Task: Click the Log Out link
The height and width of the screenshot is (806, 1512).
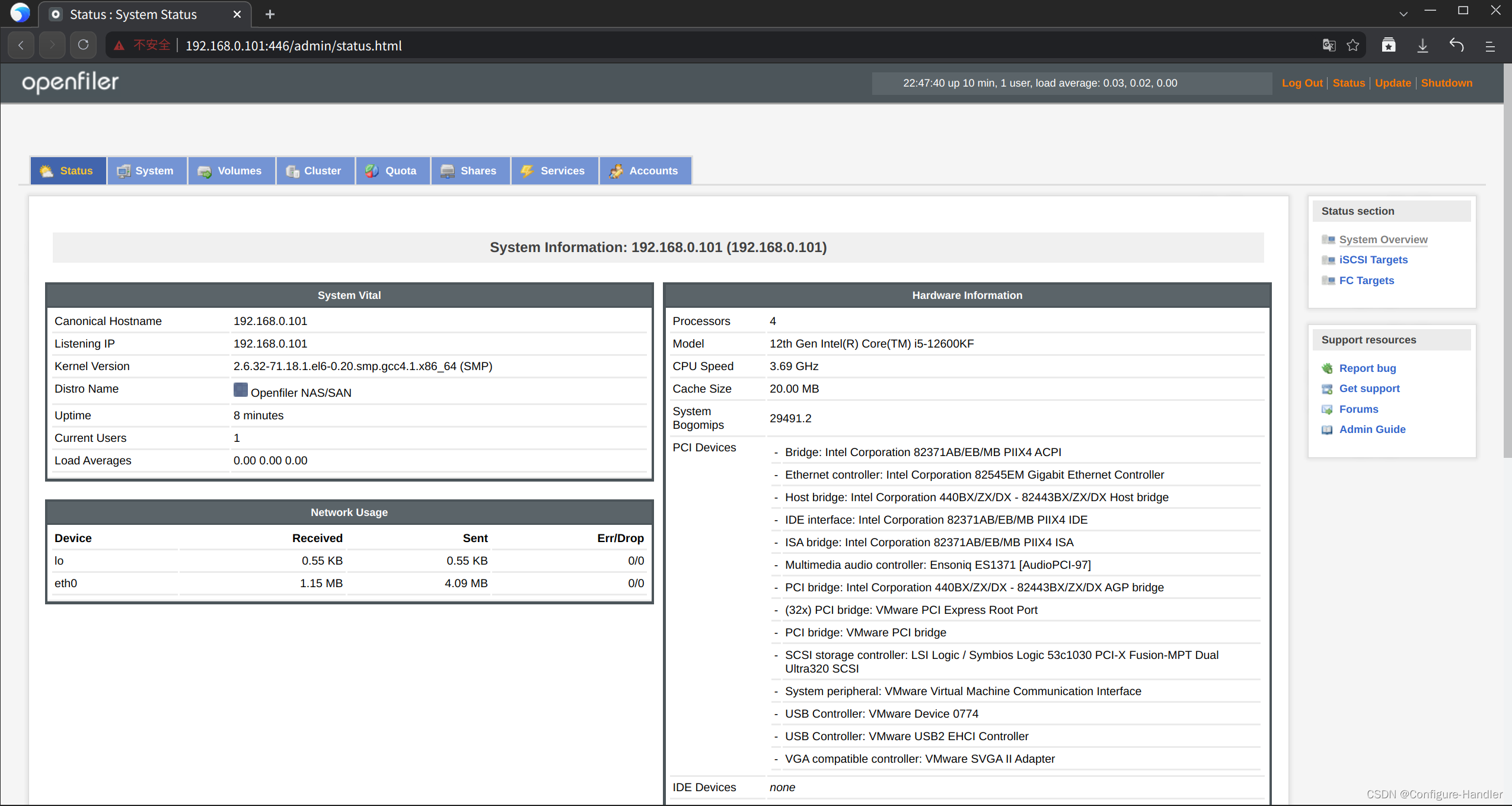Action: pos(1302,83)
